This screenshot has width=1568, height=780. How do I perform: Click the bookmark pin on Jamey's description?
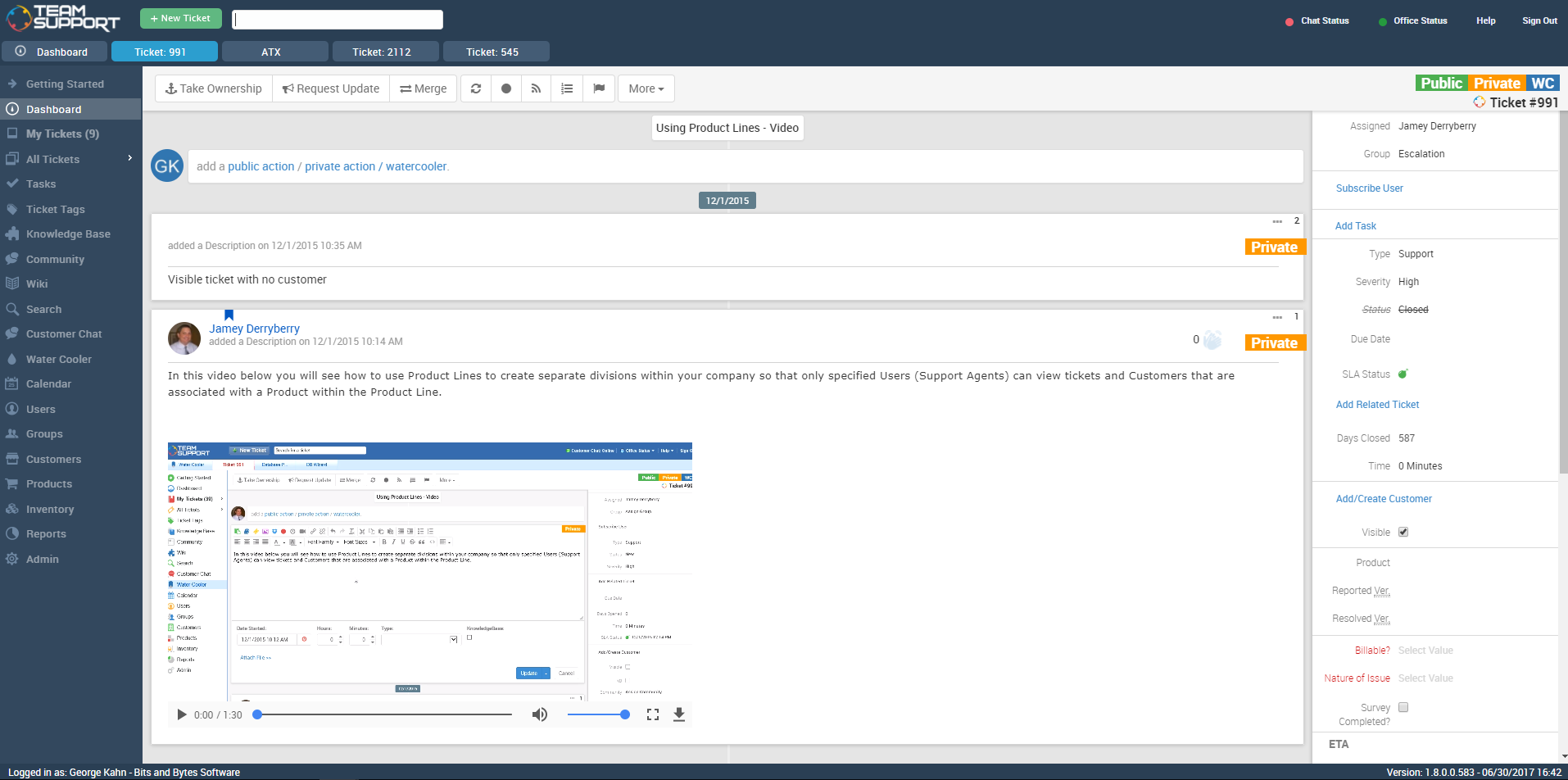(x=229, y=315)
